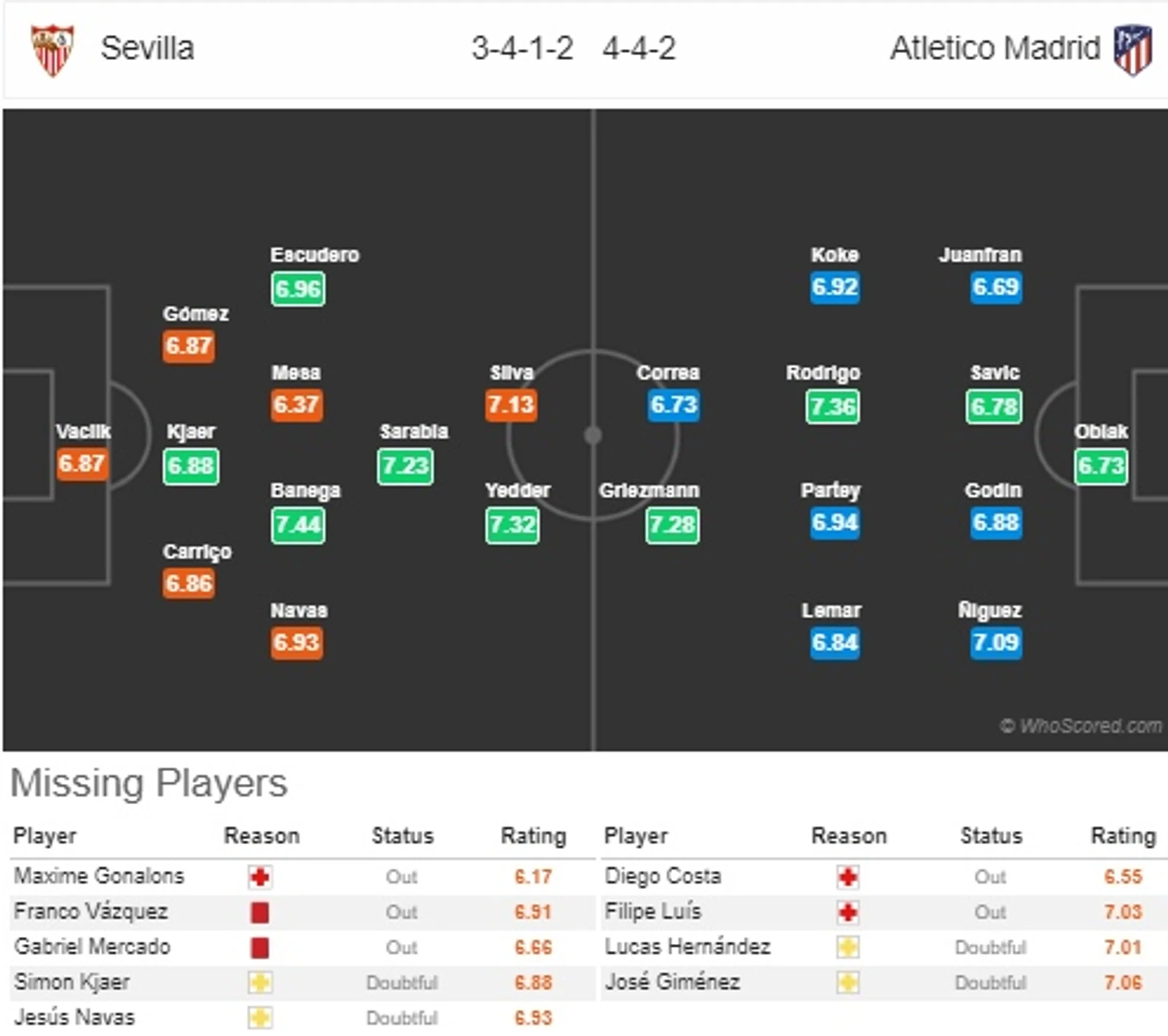Click José Giménez yellow doubtful icon
Screen dimensions: 1168x1036
tap(848, 982)
